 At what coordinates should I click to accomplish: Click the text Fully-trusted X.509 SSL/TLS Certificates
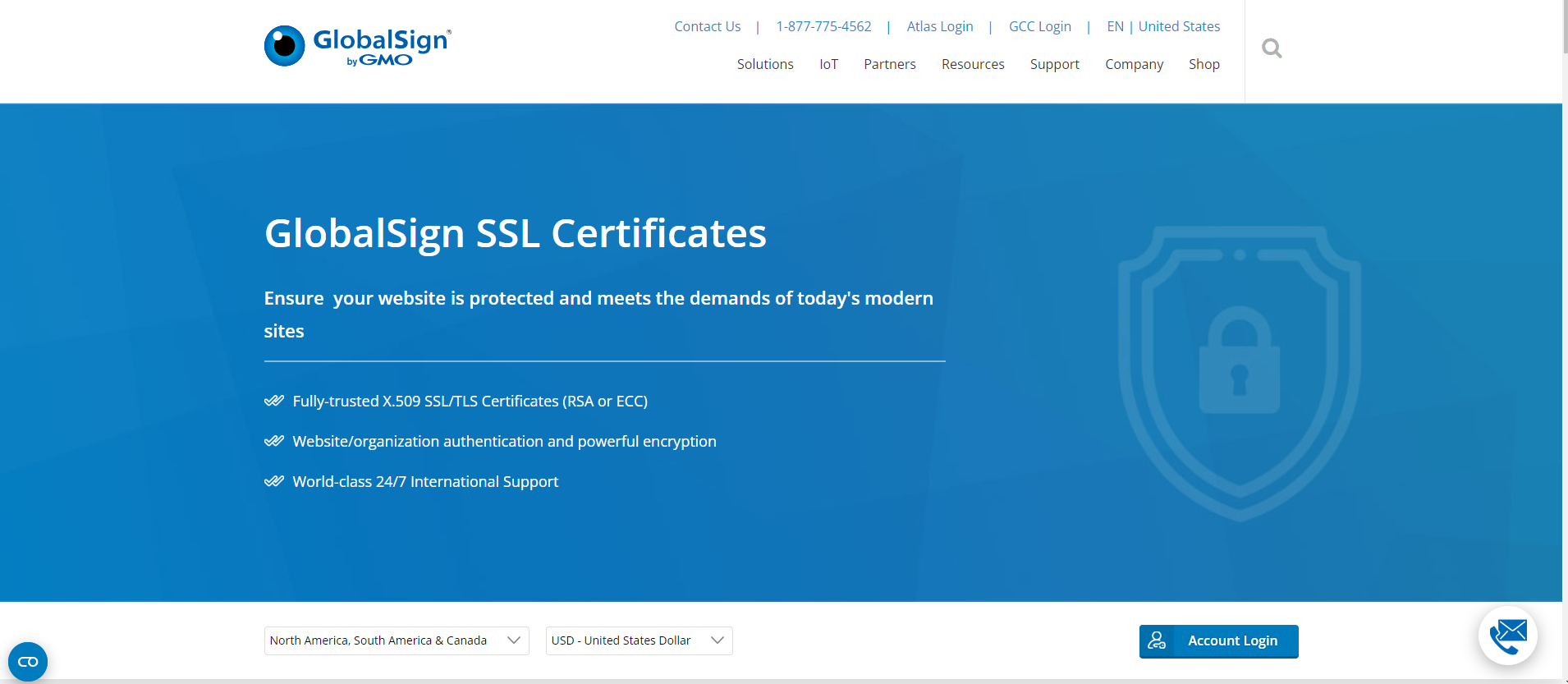470,401
